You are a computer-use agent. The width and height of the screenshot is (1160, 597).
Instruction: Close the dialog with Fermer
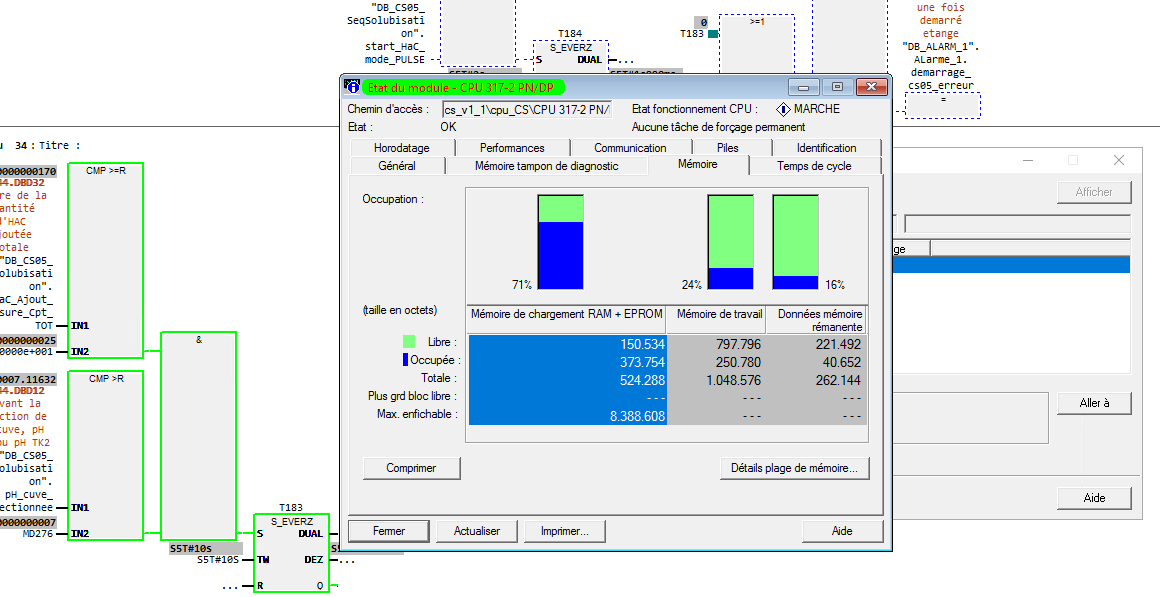point(388,531)
